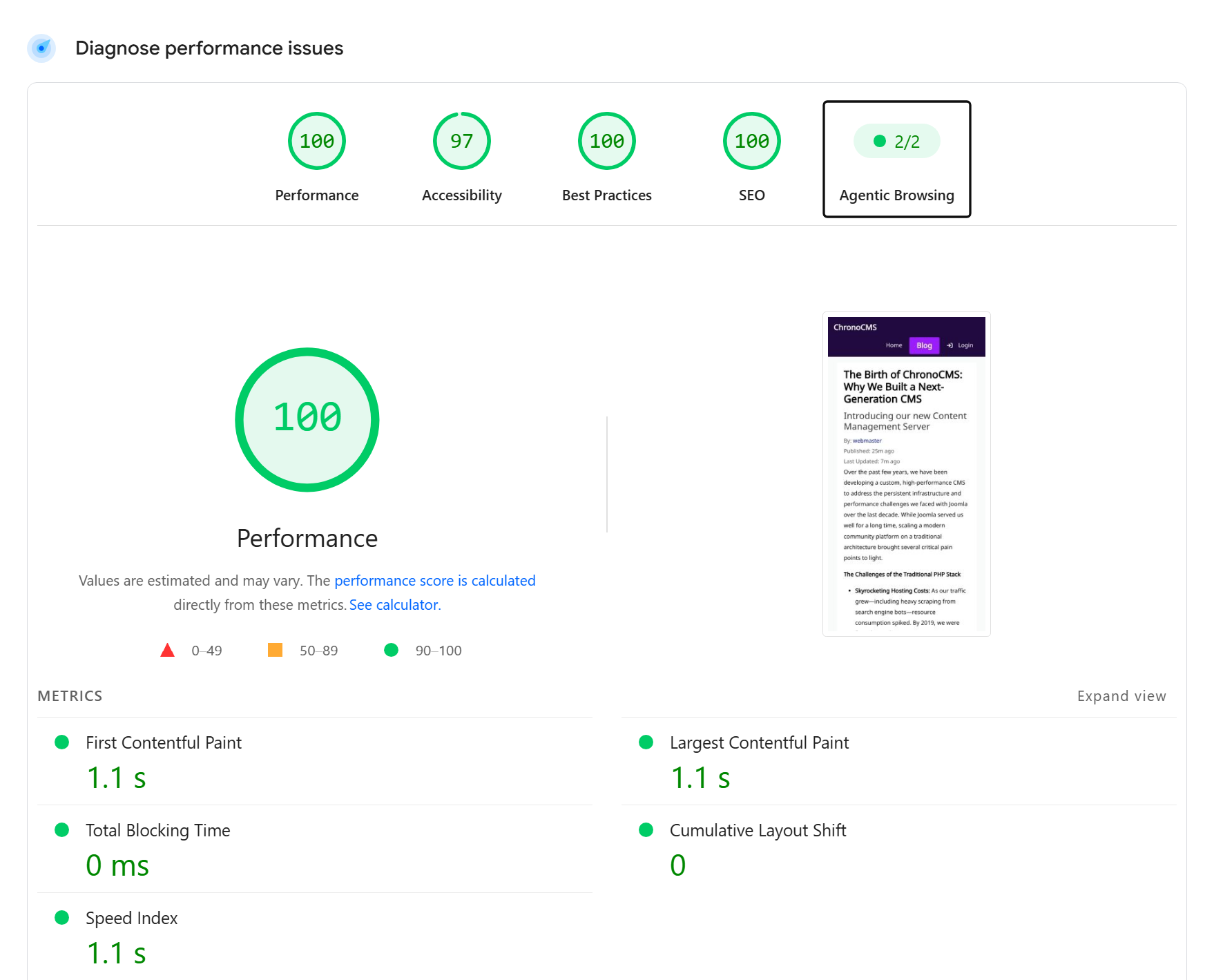Select the Cumulative Layout Shift metric
This screenshot has height=980, width=1214.
pos(758,830)
